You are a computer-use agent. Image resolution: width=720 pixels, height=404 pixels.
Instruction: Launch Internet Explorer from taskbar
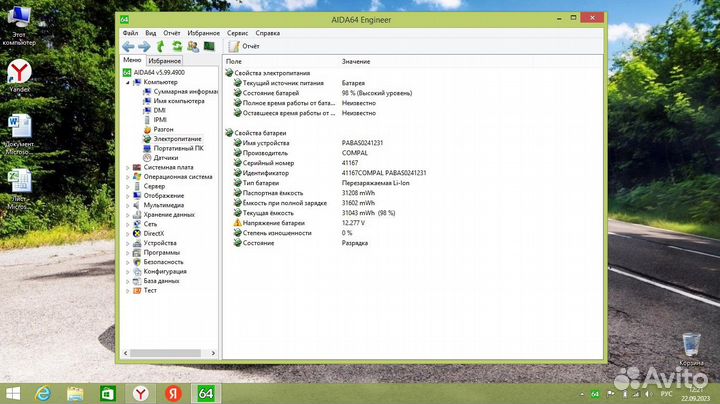click(43, 394)
